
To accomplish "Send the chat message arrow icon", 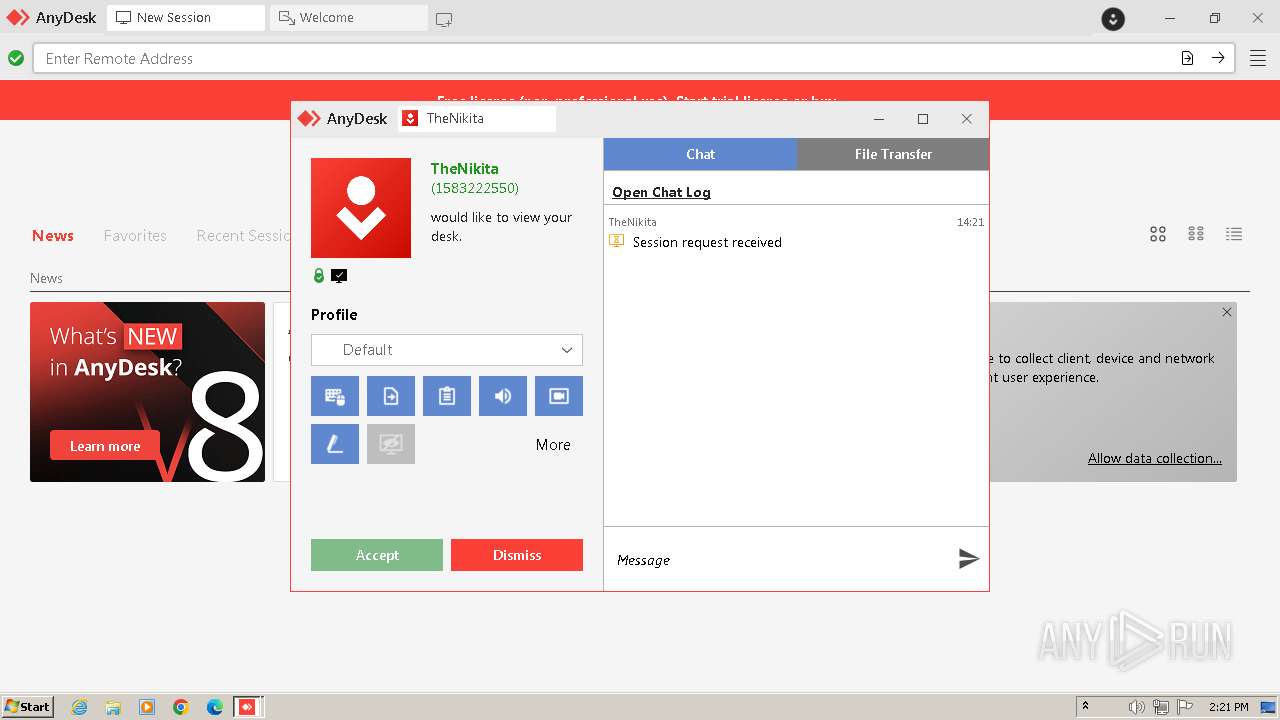I will (x=969, y=559).
